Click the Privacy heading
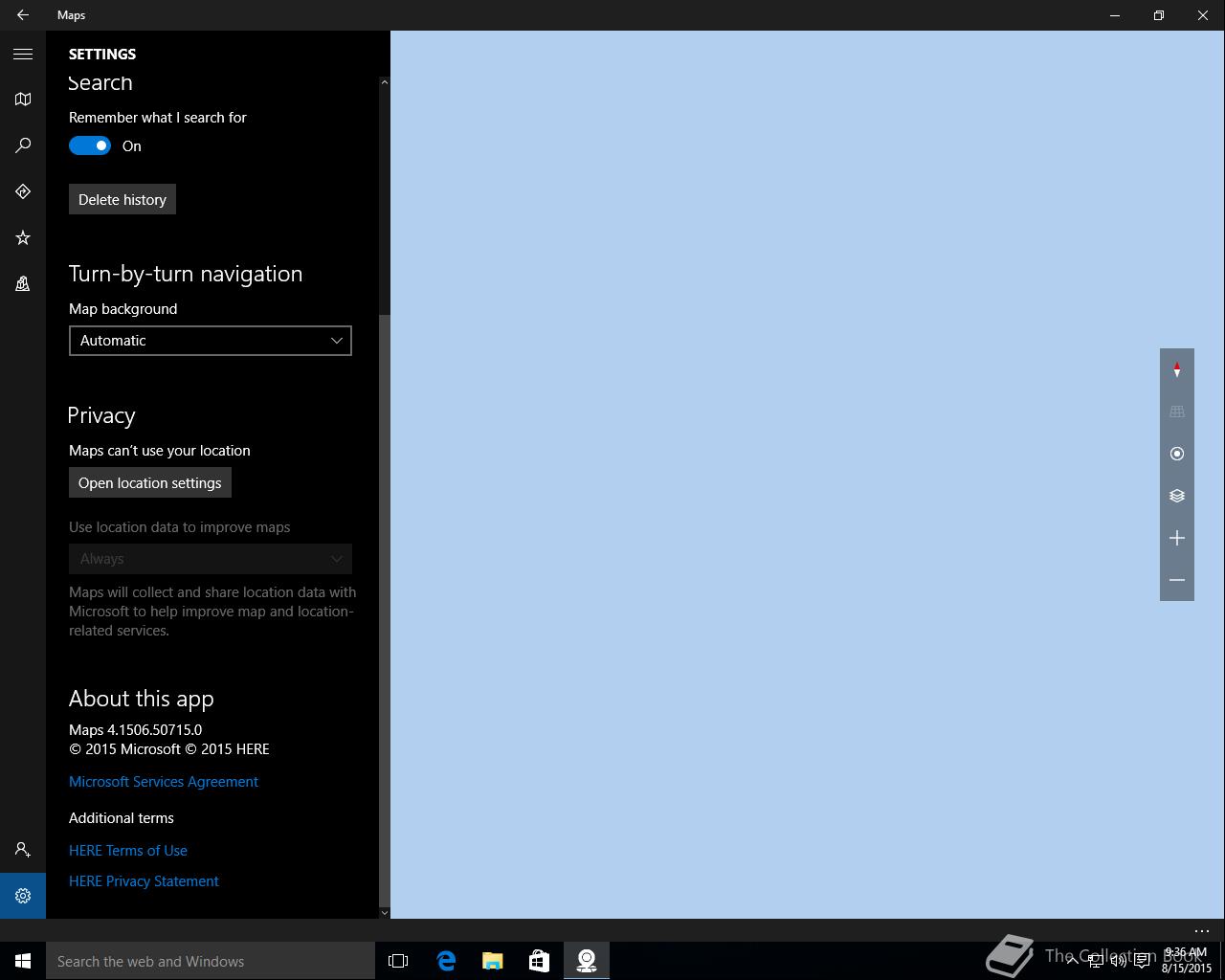The height and width of the screenshot is (980, 1225). click(x=101, y=415)
